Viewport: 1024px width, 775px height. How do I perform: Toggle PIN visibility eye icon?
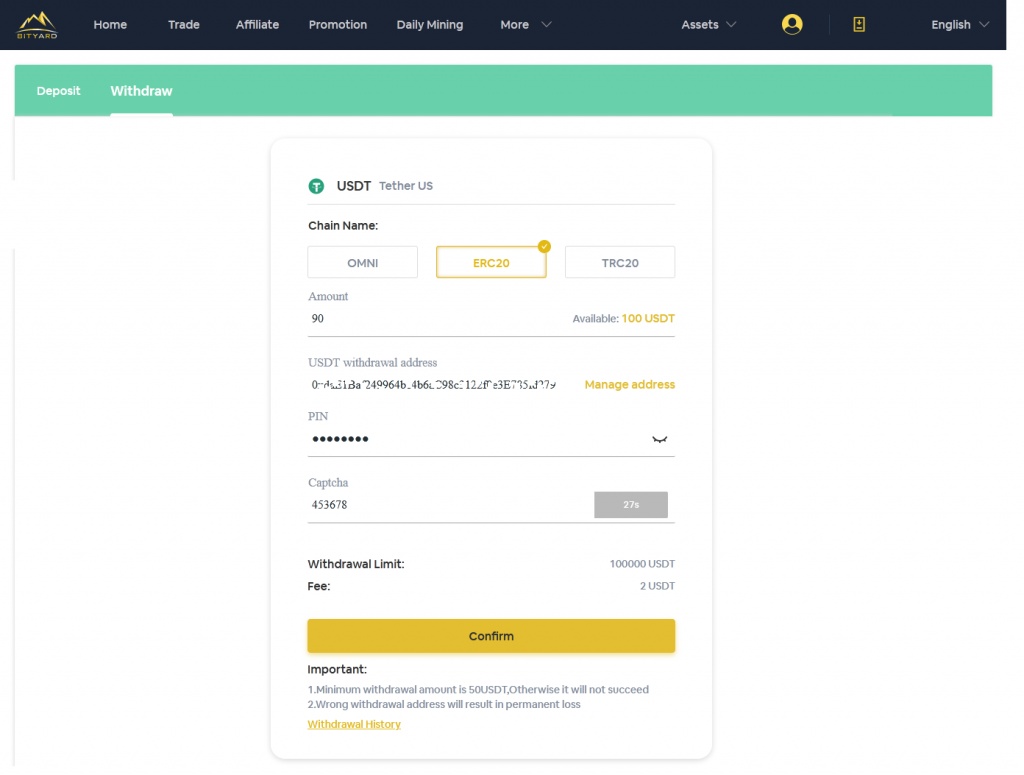pyautogui.click(x=659, y=439)
